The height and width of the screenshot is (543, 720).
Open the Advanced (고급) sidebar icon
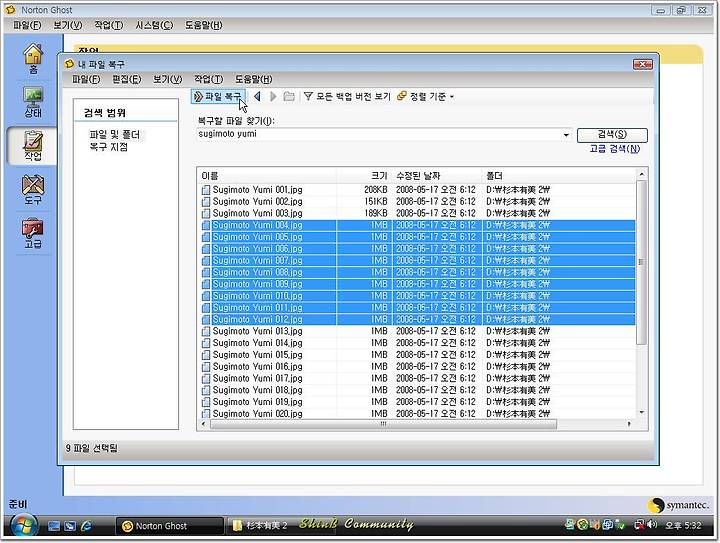pos(33,233)
